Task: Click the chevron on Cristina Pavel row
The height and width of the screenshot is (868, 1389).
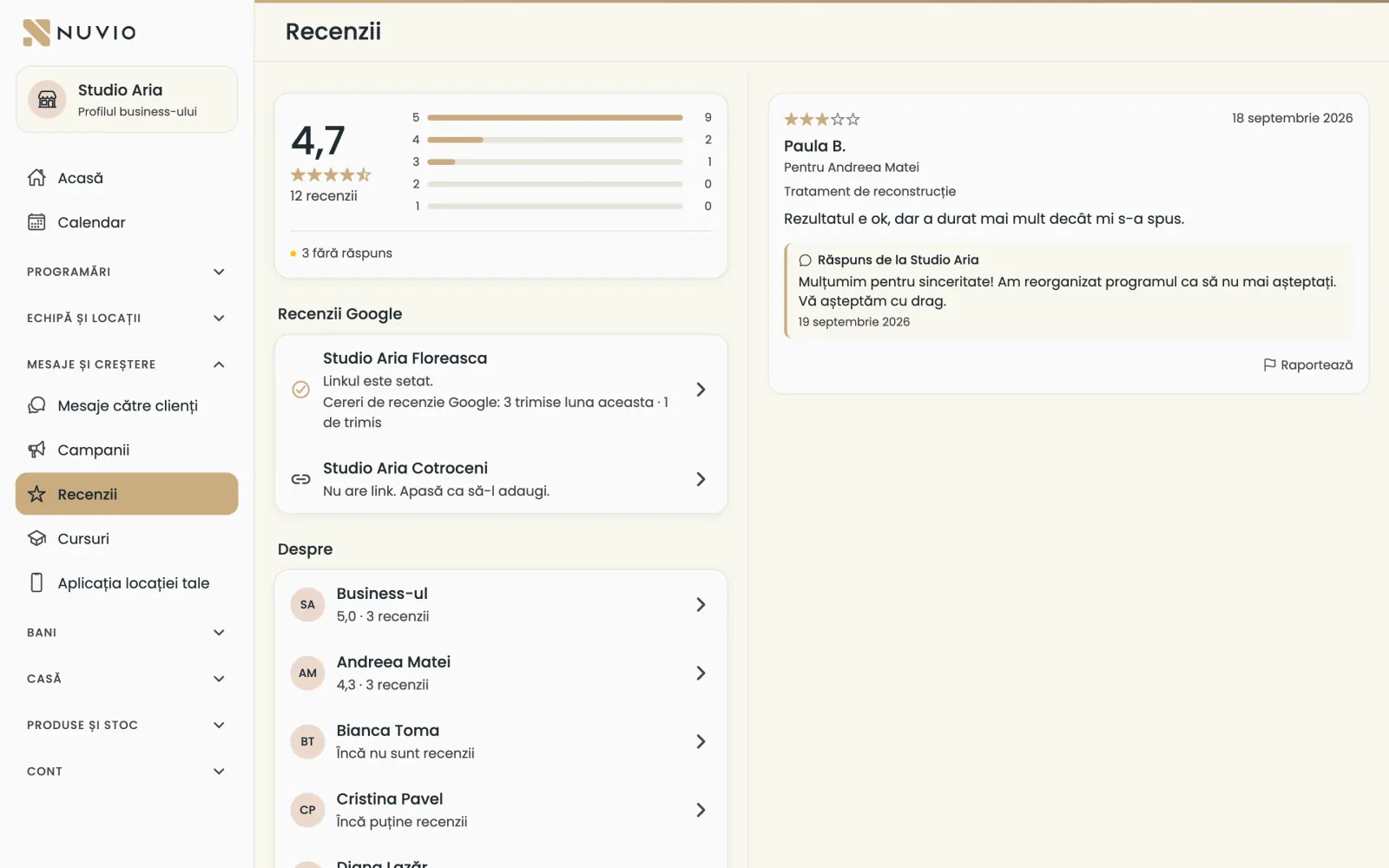Action: (701, 810)
